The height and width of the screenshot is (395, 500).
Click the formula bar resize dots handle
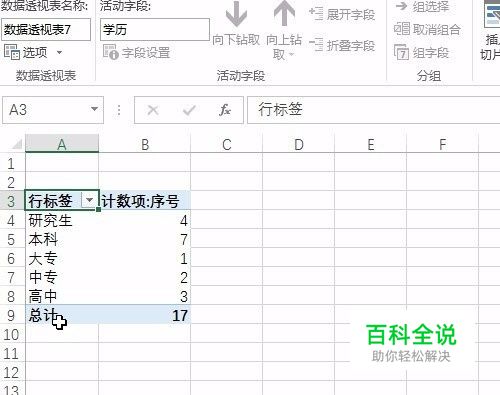(119, 110)
